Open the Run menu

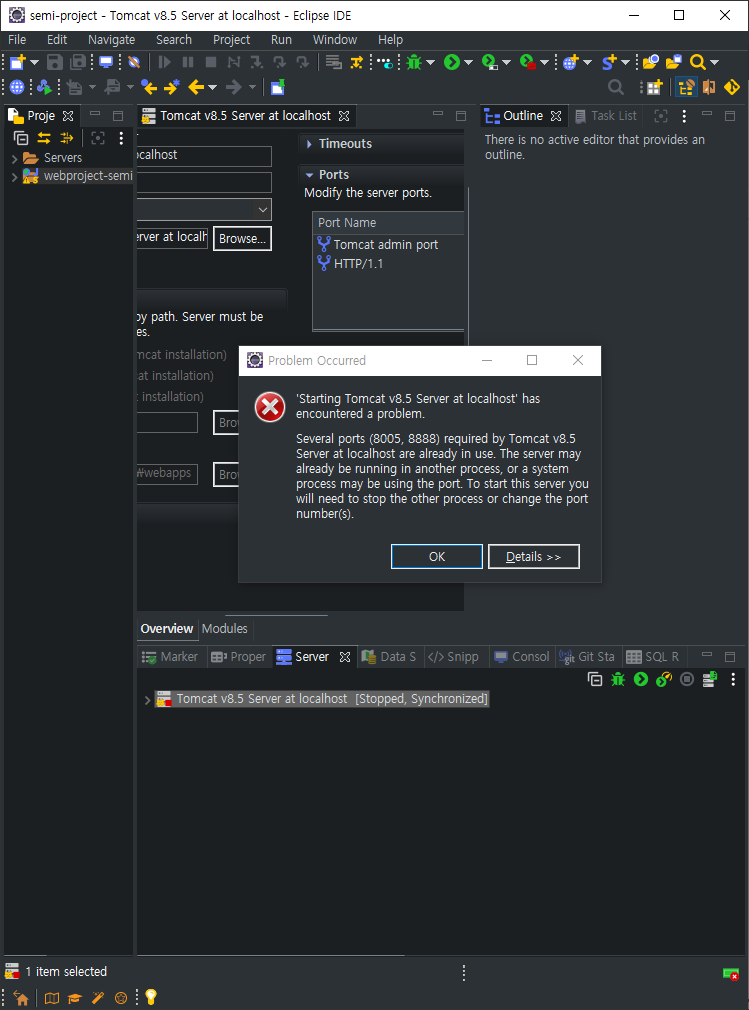click(281, 39)
